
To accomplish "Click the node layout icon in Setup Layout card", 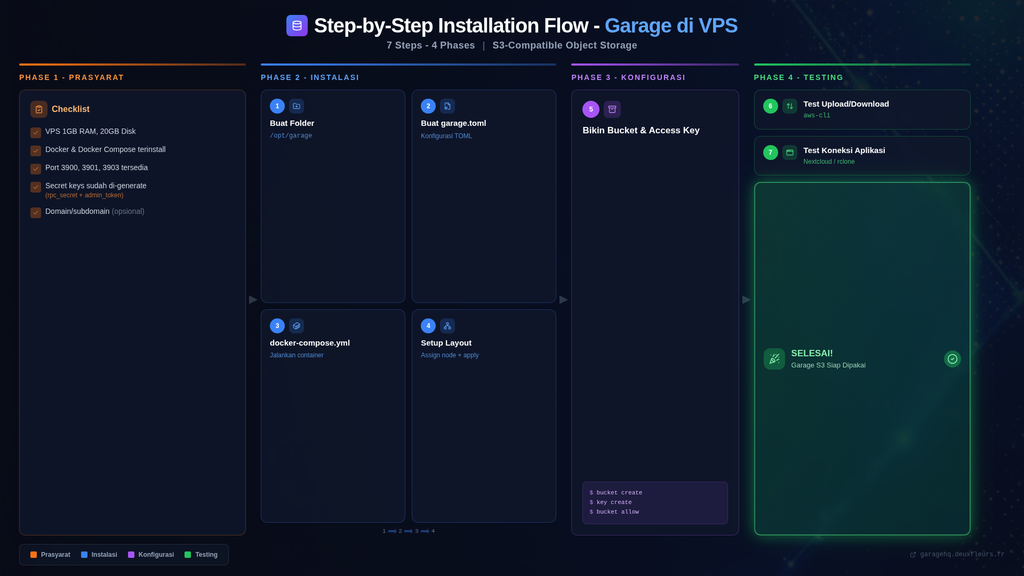I will 447,325.
